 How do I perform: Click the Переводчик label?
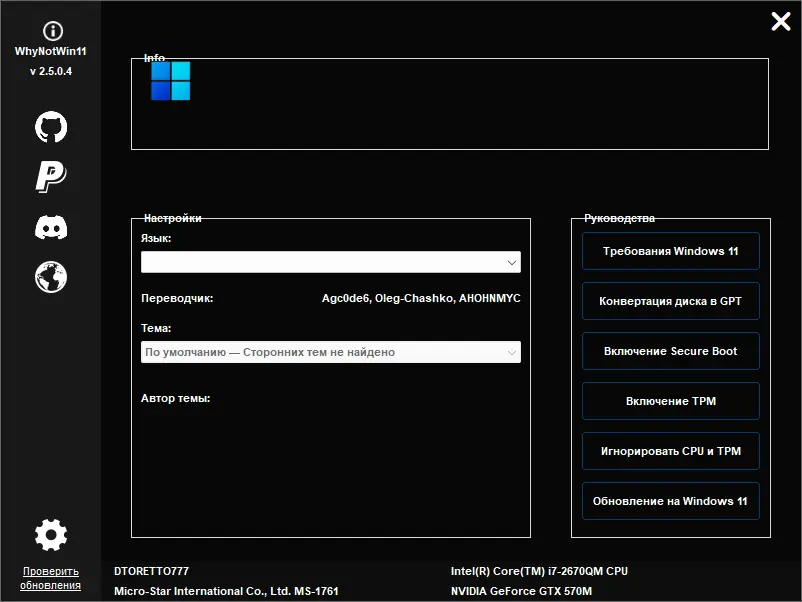[177, 298]
